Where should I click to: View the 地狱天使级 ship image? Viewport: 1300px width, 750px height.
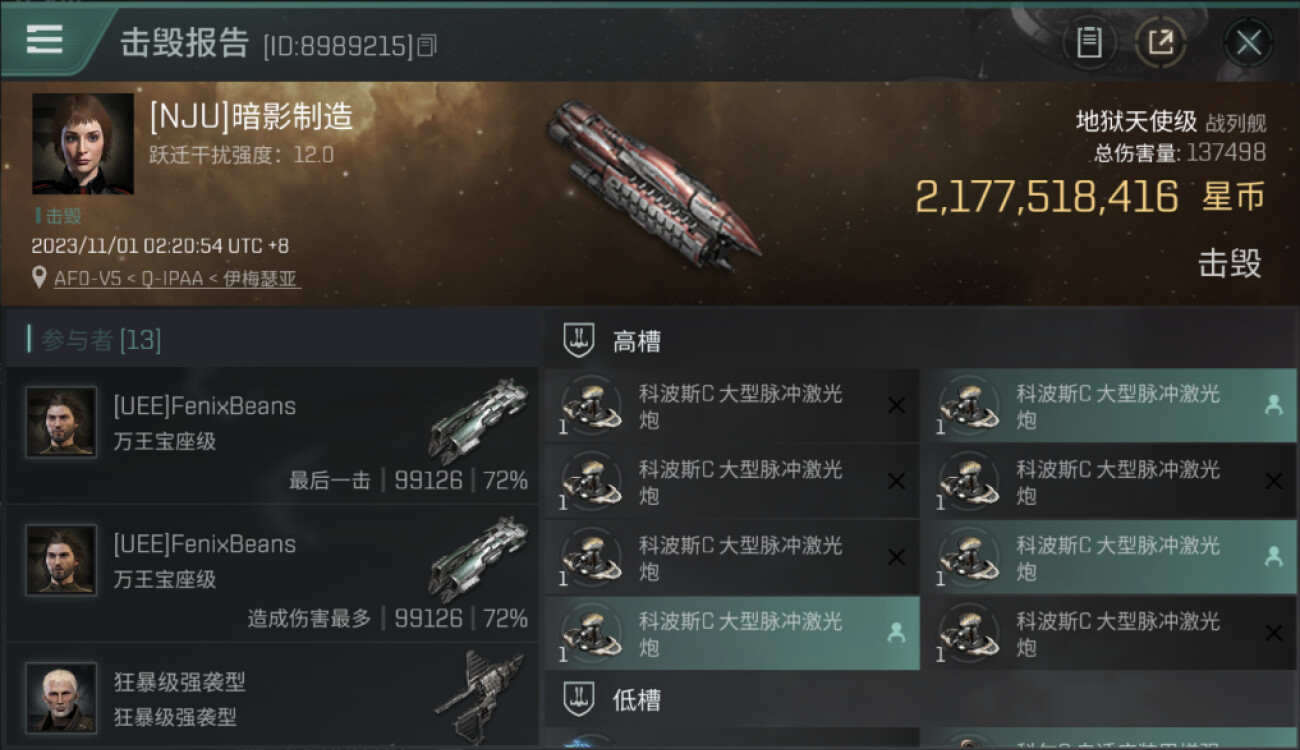652,187
